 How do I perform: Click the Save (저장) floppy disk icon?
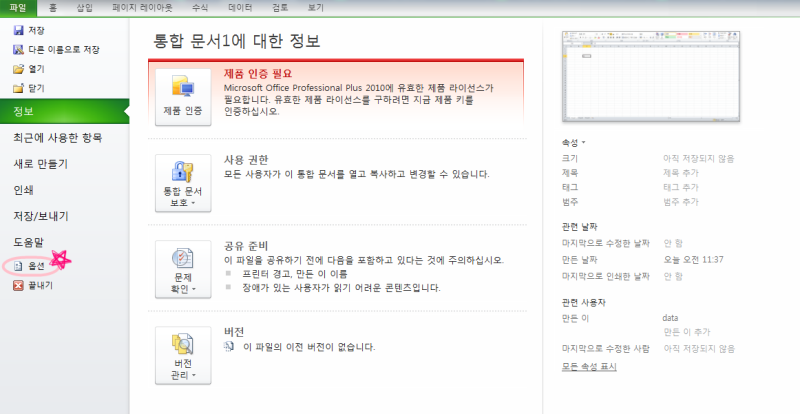pyautogui.click(x=18, y=31)
